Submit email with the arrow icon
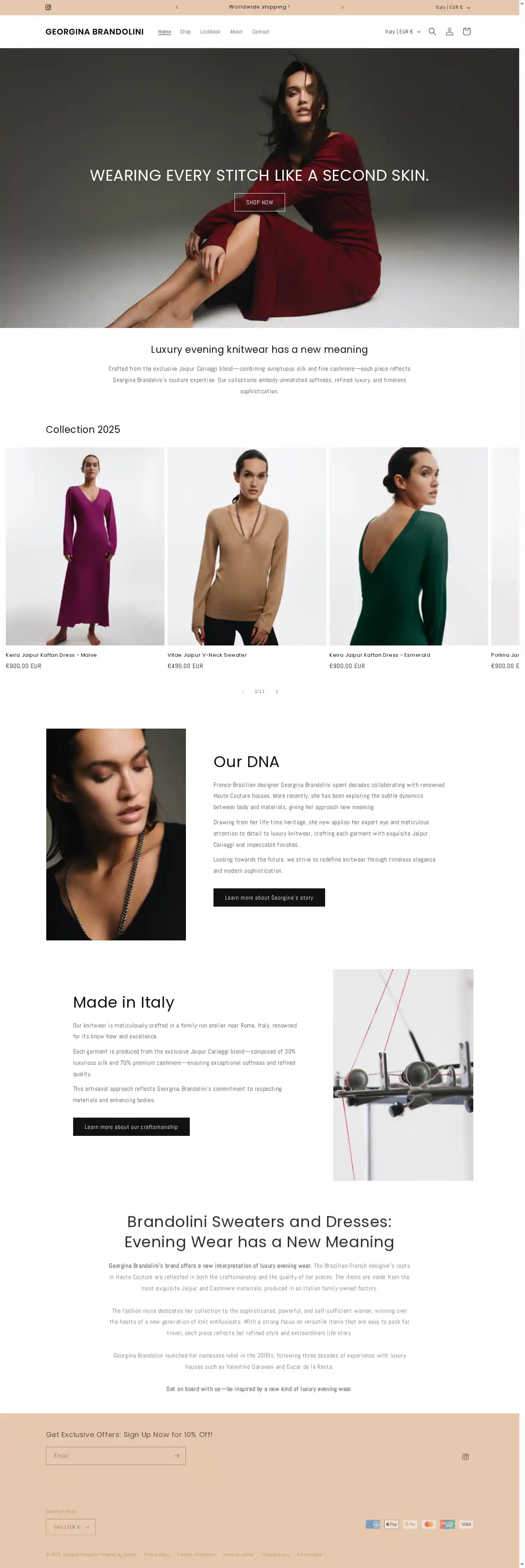 (177, 1455)
